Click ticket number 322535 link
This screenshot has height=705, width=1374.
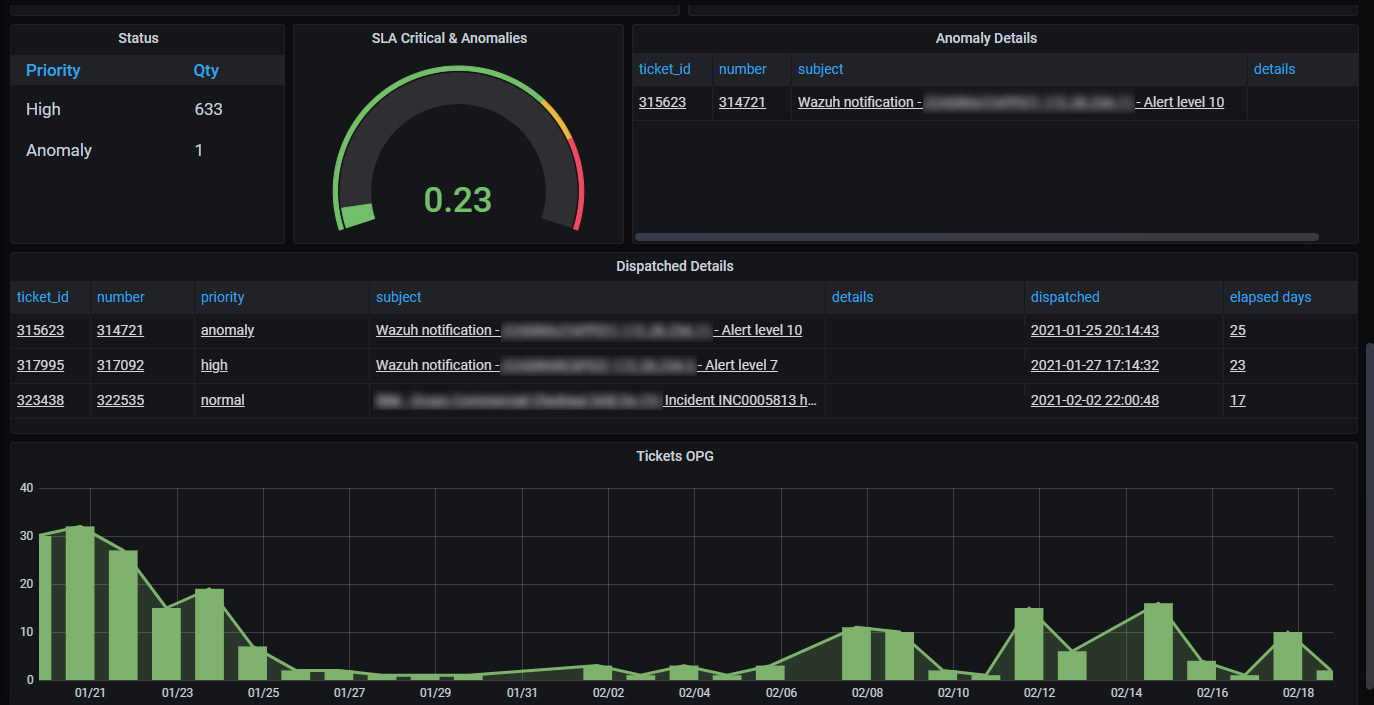[120, 400]
